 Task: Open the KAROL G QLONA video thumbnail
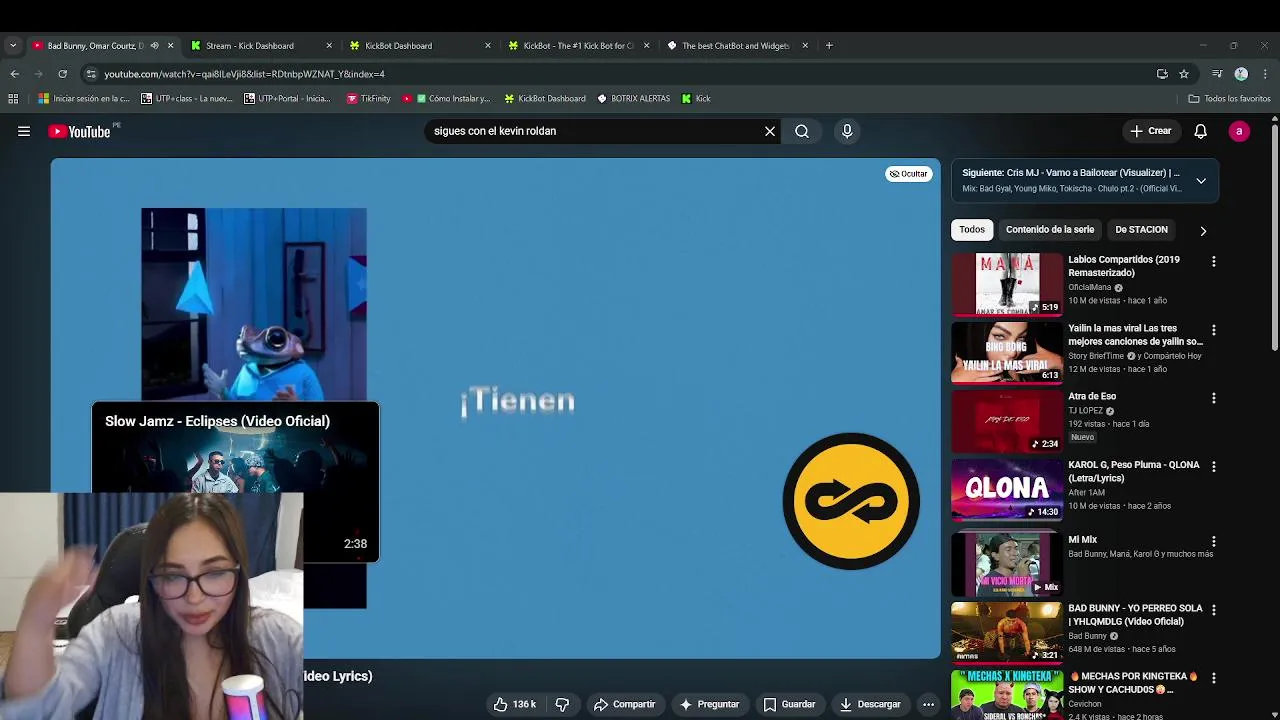1006,489
